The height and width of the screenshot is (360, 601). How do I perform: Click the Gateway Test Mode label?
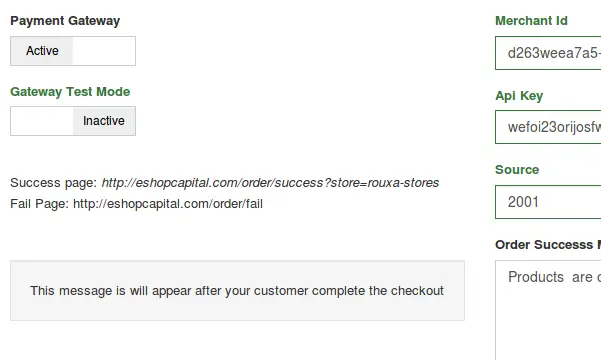point(70,92)
